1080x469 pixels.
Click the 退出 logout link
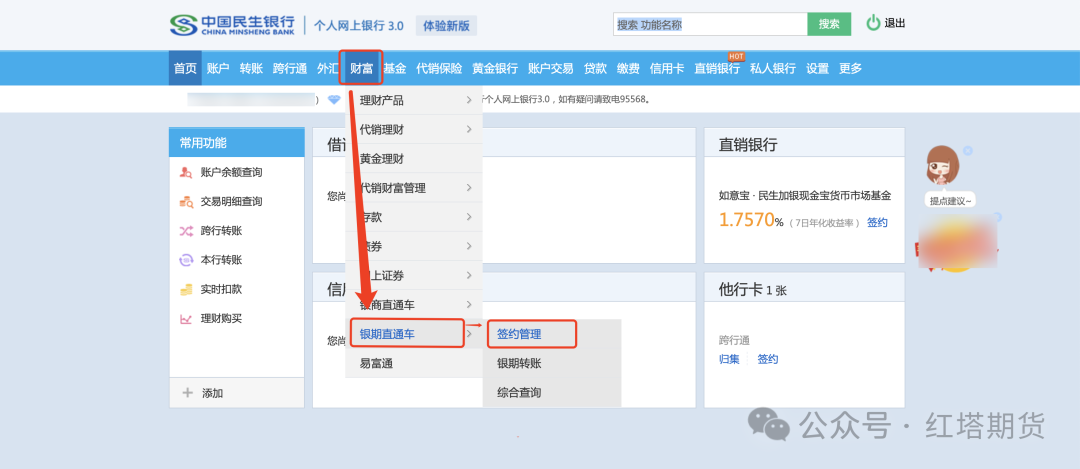[895, 23]
